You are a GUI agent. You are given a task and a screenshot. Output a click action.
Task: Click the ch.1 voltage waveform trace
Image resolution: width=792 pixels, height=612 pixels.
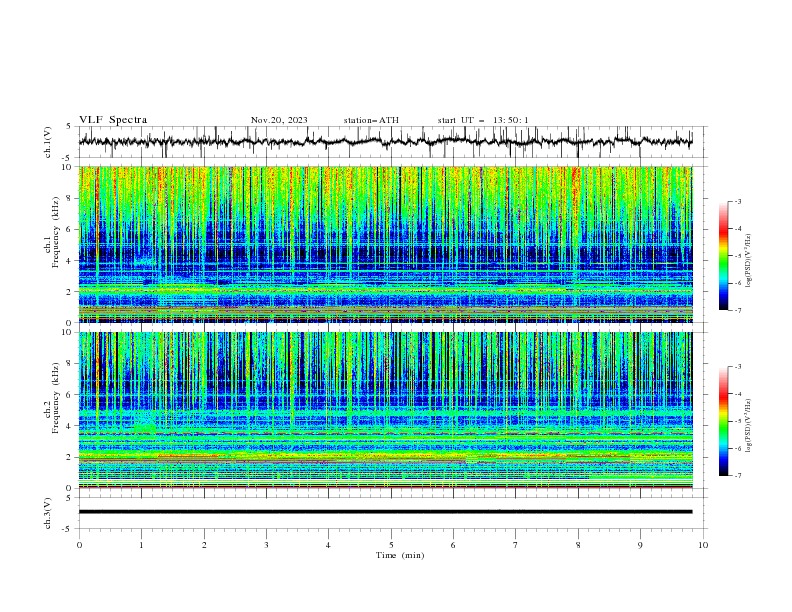click(385, 141)
